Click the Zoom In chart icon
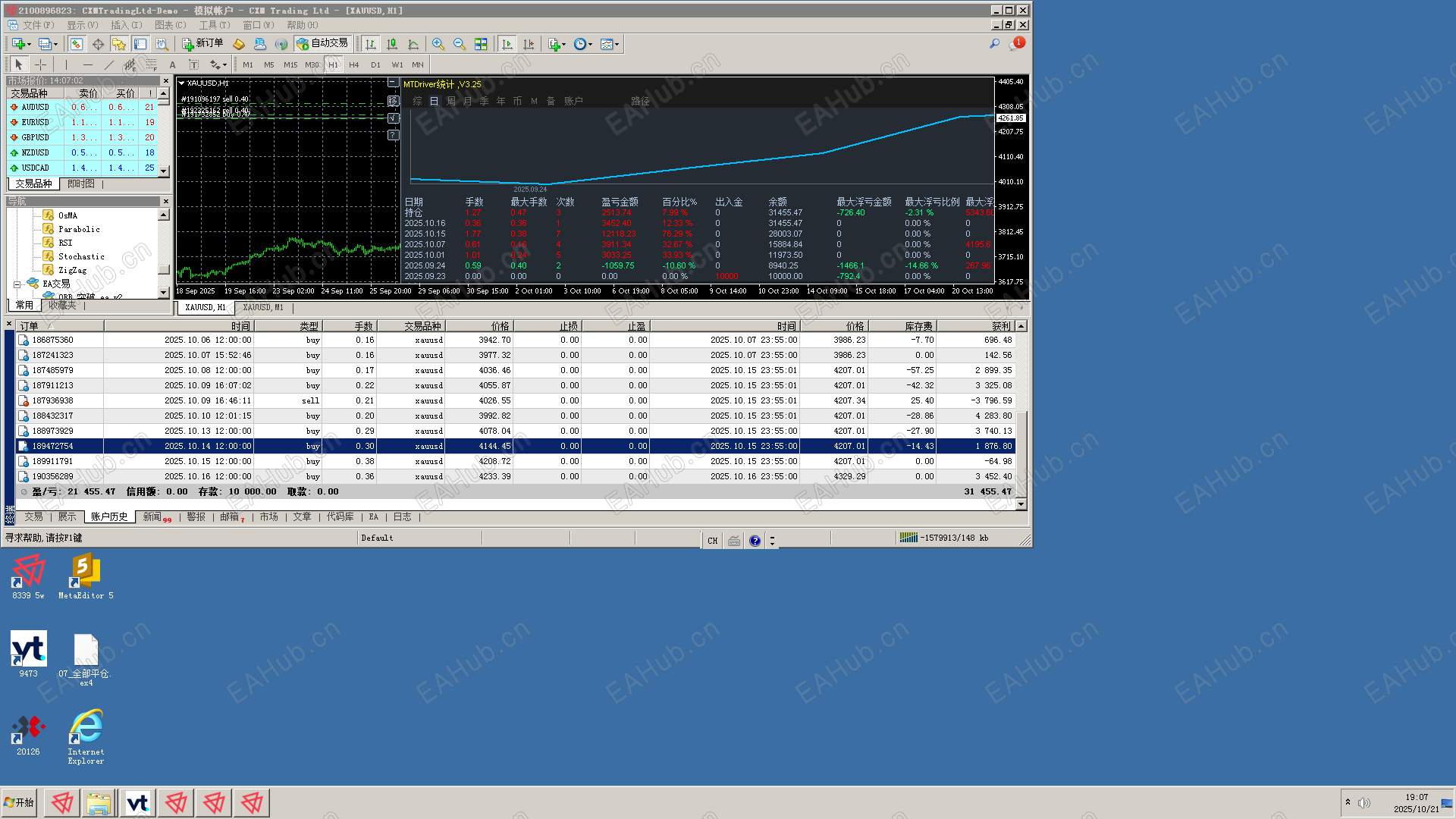Screen dimensions: 1456x819 438,44
